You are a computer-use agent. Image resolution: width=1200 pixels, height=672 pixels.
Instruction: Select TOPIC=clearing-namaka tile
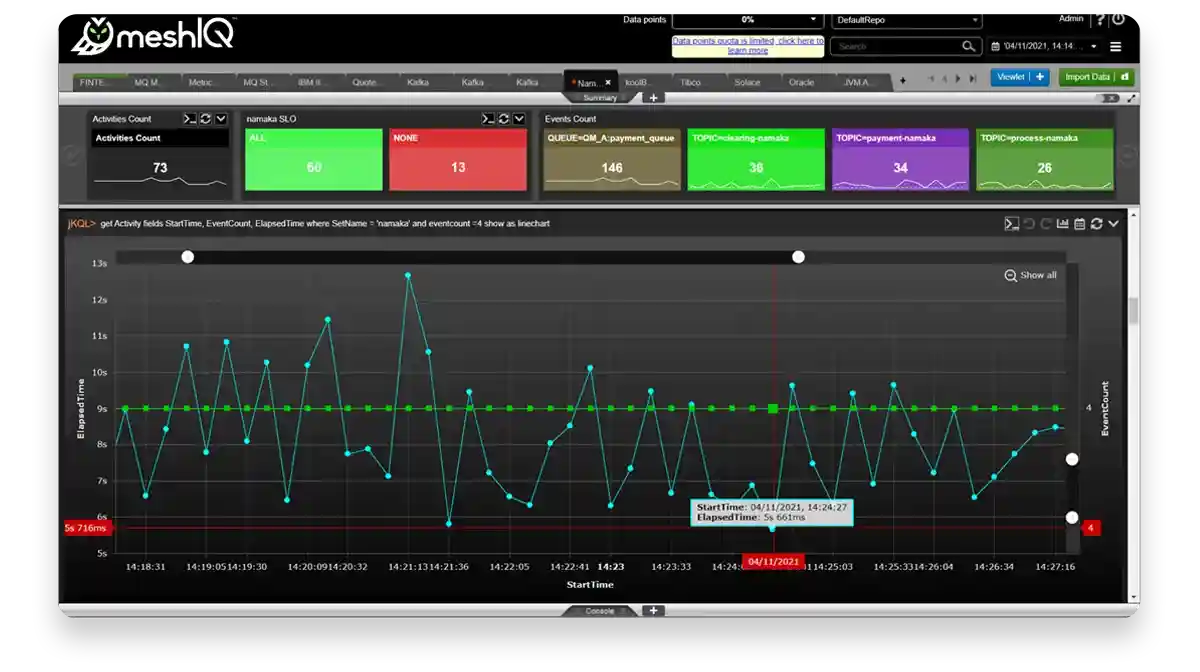coord(756,159)
